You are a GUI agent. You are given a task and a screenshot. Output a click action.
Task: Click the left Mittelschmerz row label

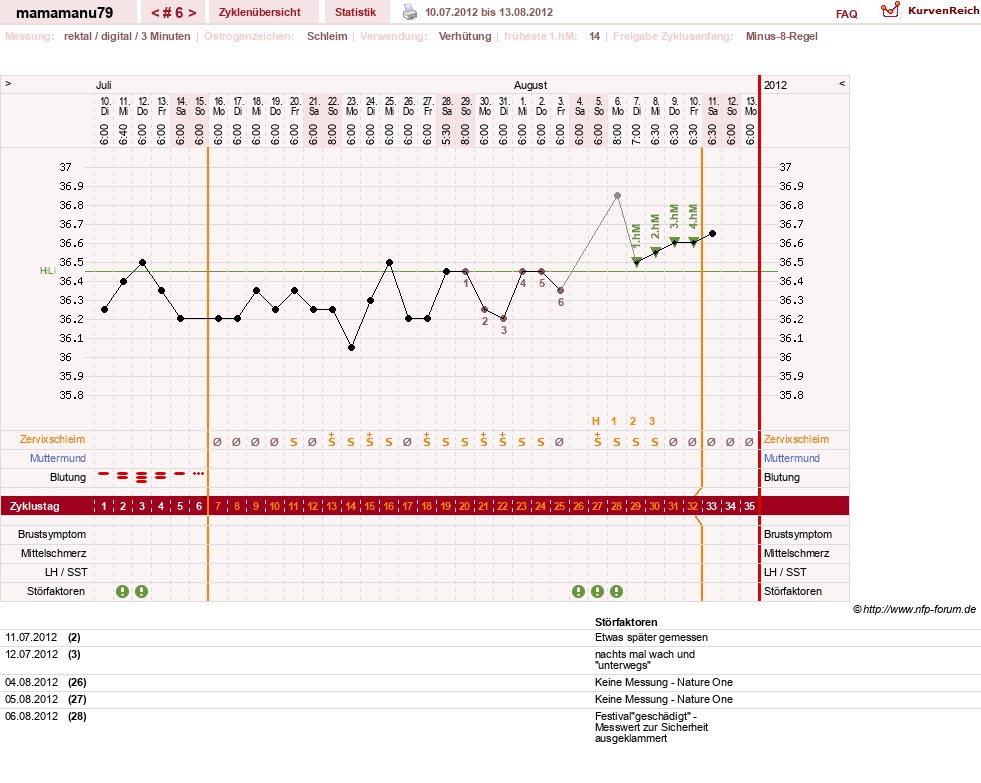(53, 553)
